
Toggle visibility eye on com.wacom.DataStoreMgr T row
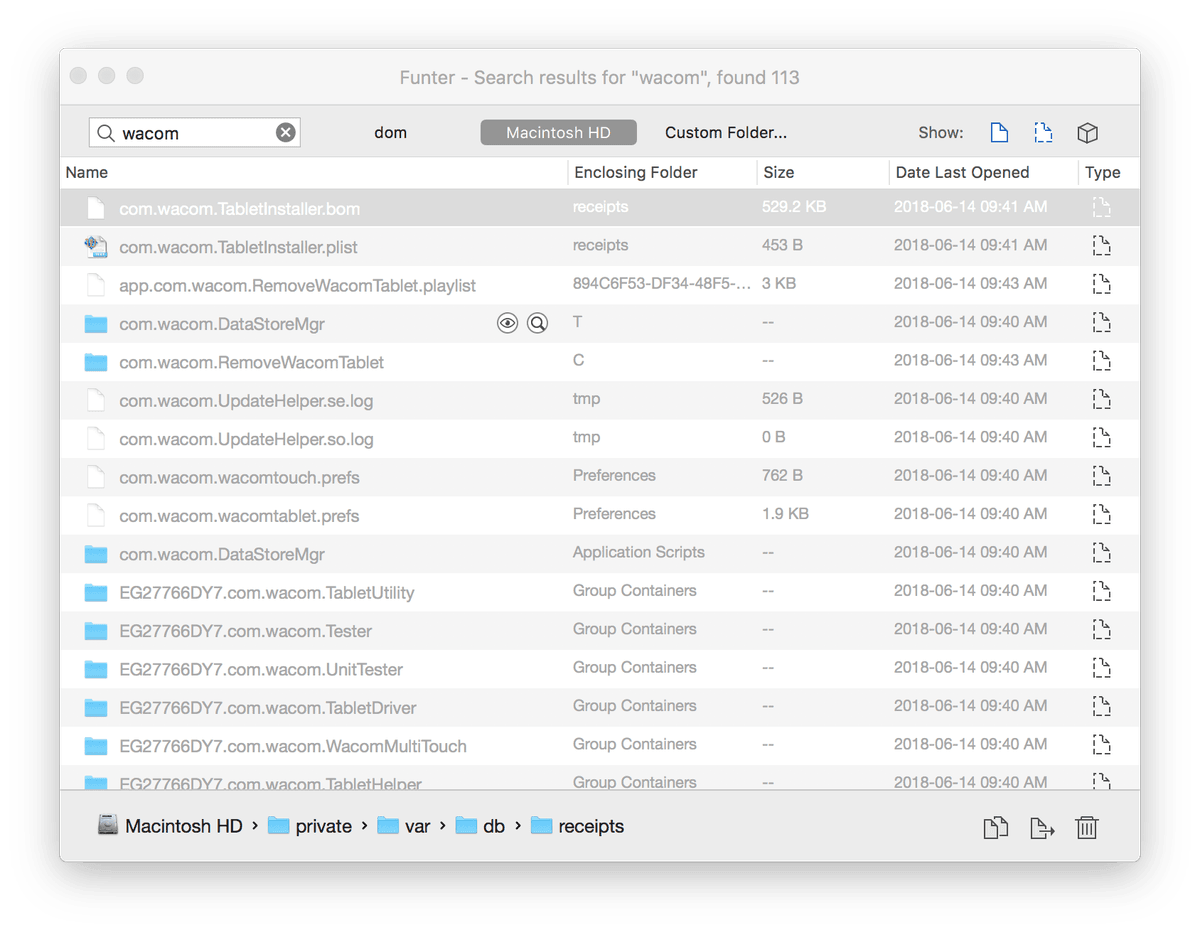tap(508, 323)
